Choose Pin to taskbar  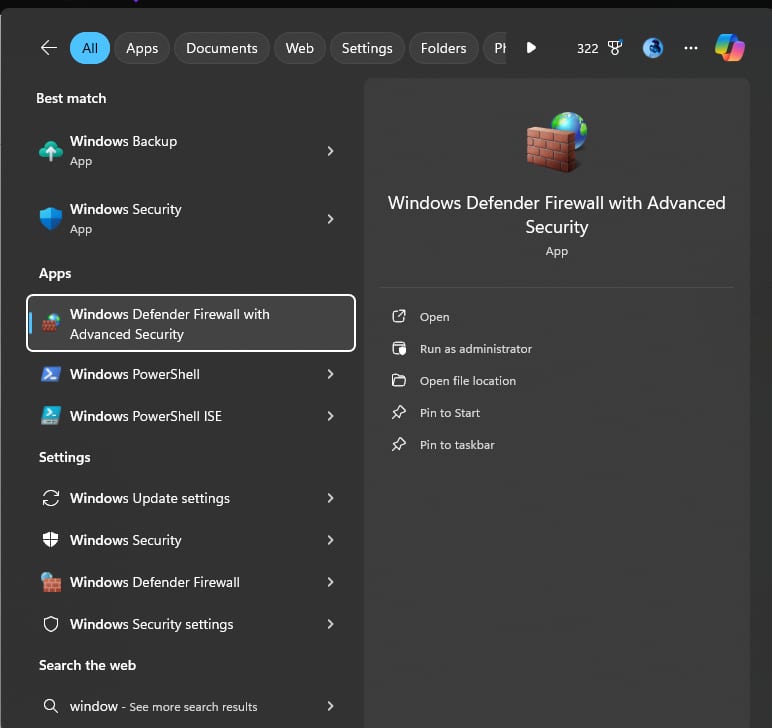click(x=457, y=444)
